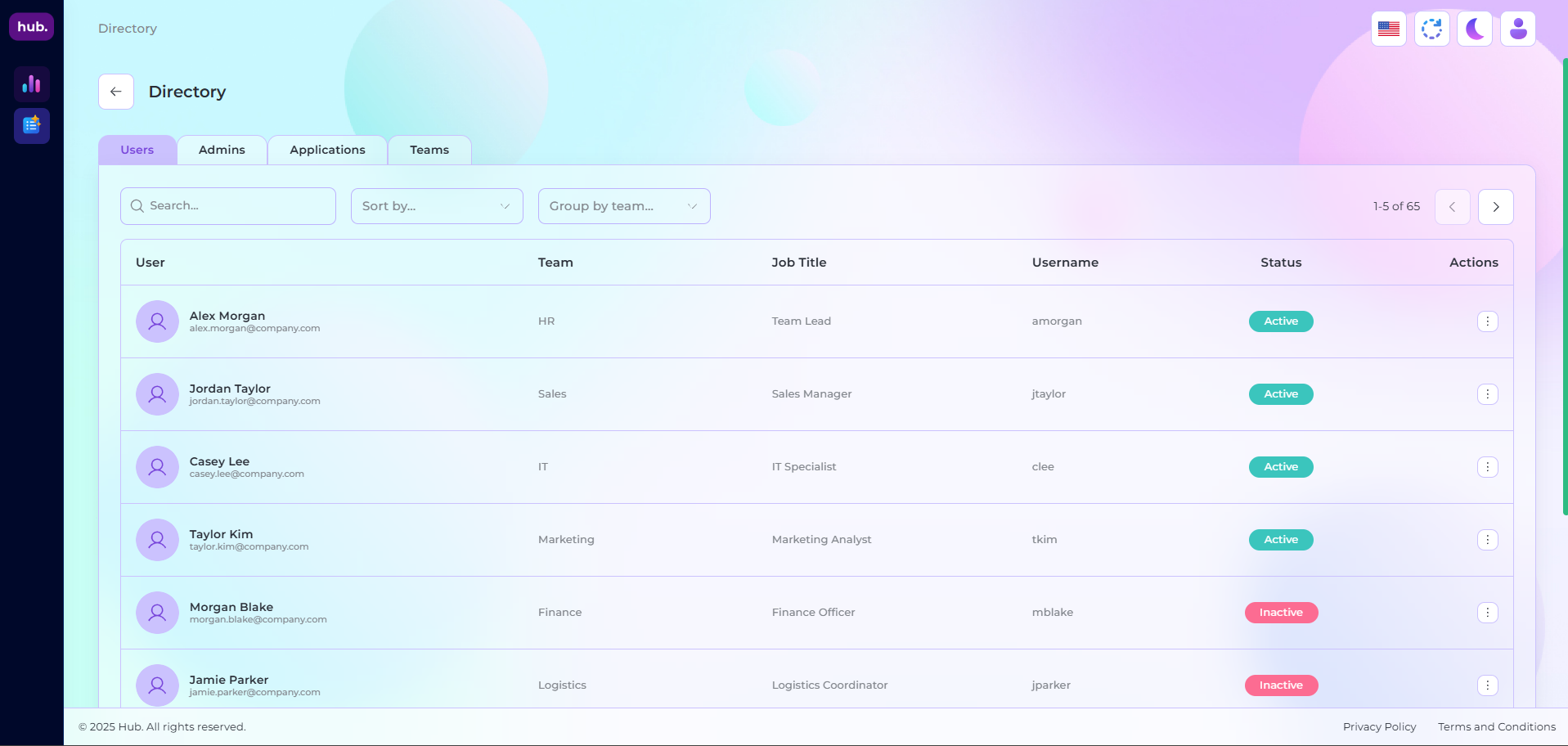Screen dimensions: 1568x746
Task: Switch to the Teams tab
Action: click(x=429, y=150)
